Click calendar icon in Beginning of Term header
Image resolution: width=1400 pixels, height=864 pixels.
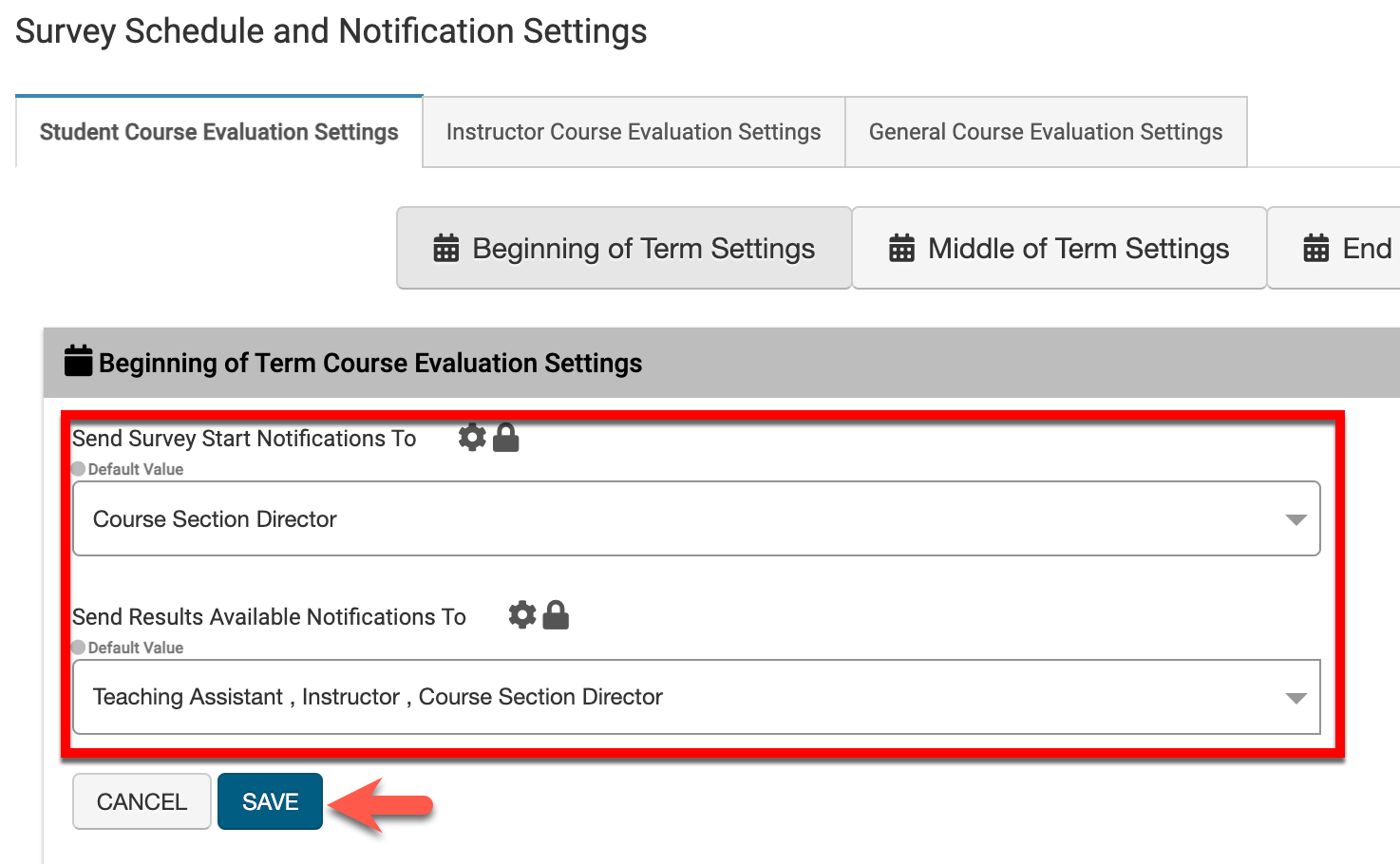click(x=78, y=362)
